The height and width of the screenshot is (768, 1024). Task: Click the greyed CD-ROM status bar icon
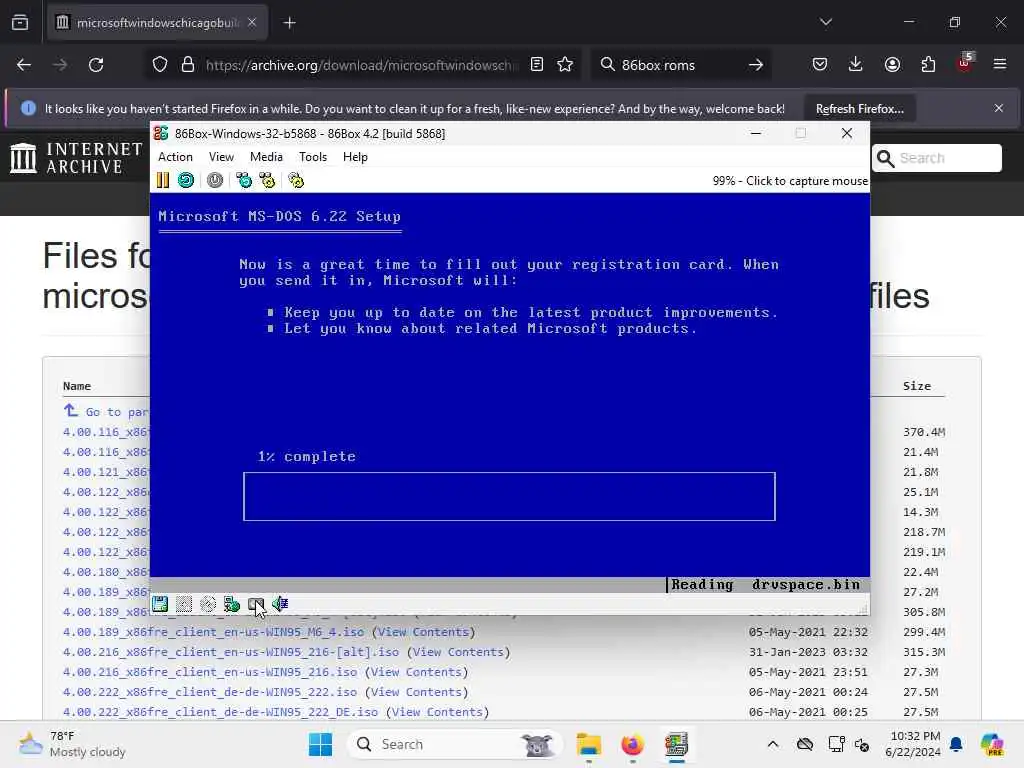208,604
